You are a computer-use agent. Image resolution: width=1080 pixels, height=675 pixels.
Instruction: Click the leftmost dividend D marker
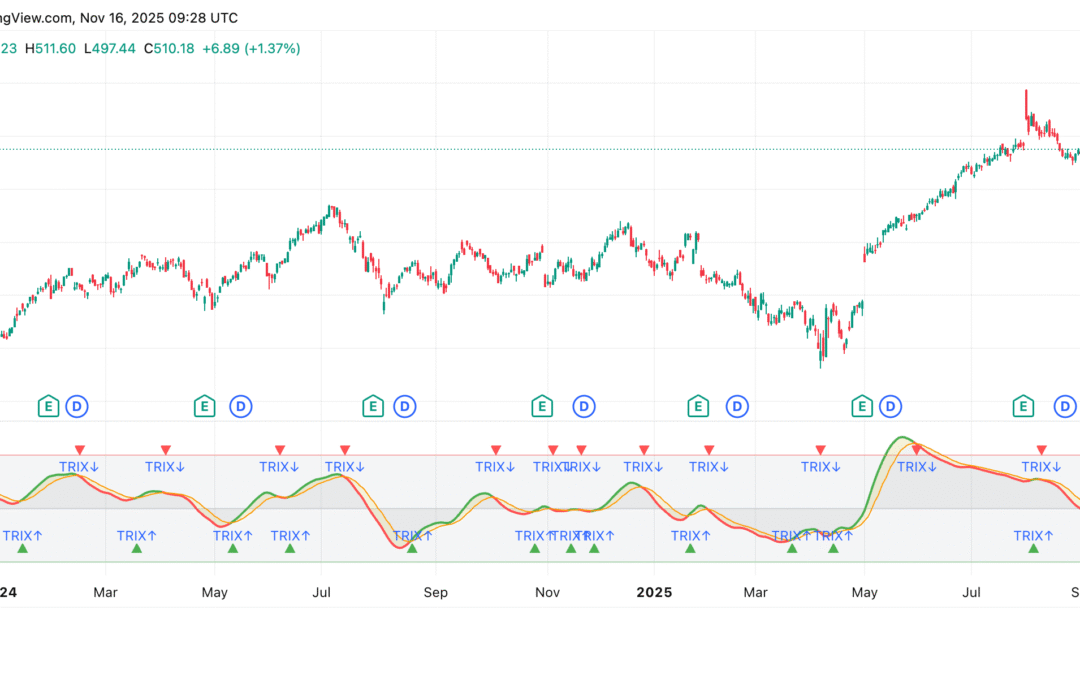(77, 406)
